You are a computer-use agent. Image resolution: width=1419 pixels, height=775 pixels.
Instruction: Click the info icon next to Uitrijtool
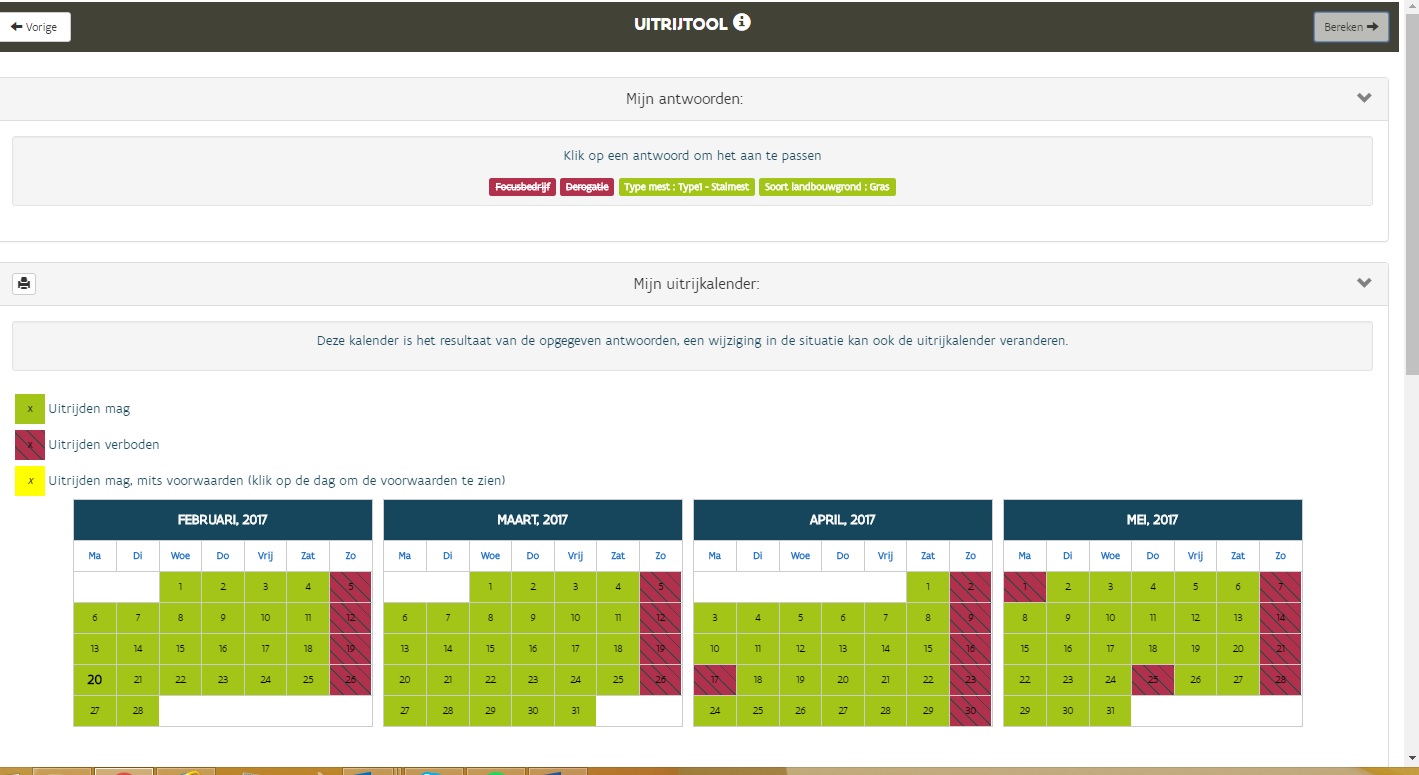pyautogui.click(x=742, y=22)
